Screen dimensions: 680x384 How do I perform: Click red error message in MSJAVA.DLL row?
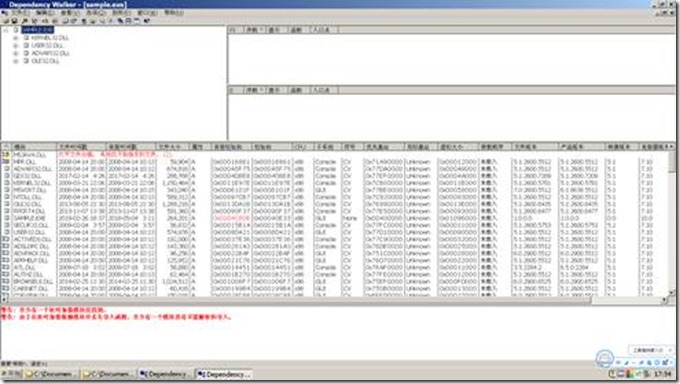(115, 154)
